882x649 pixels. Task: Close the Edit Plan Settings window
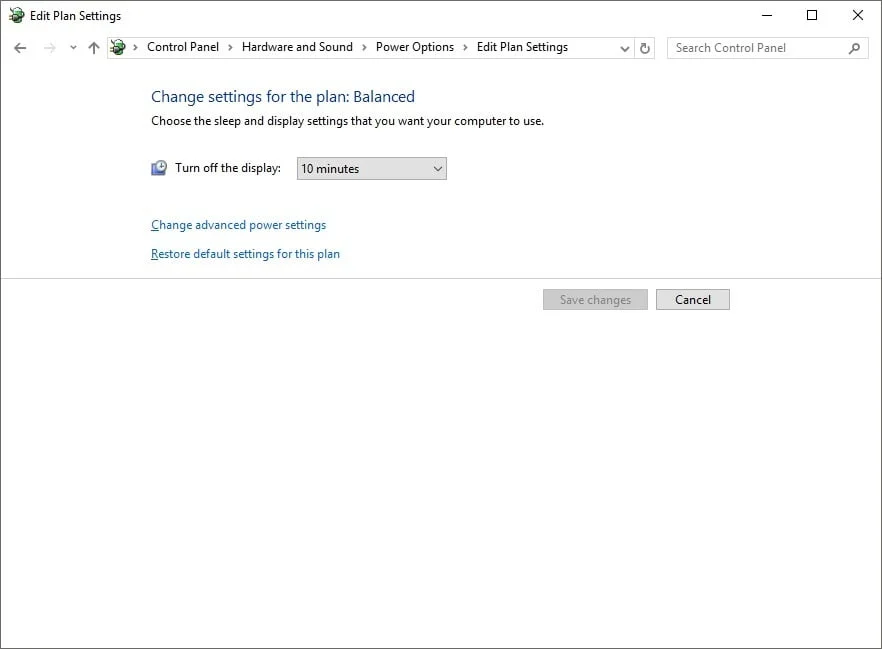pyautogui.click(x=858, y=15)
